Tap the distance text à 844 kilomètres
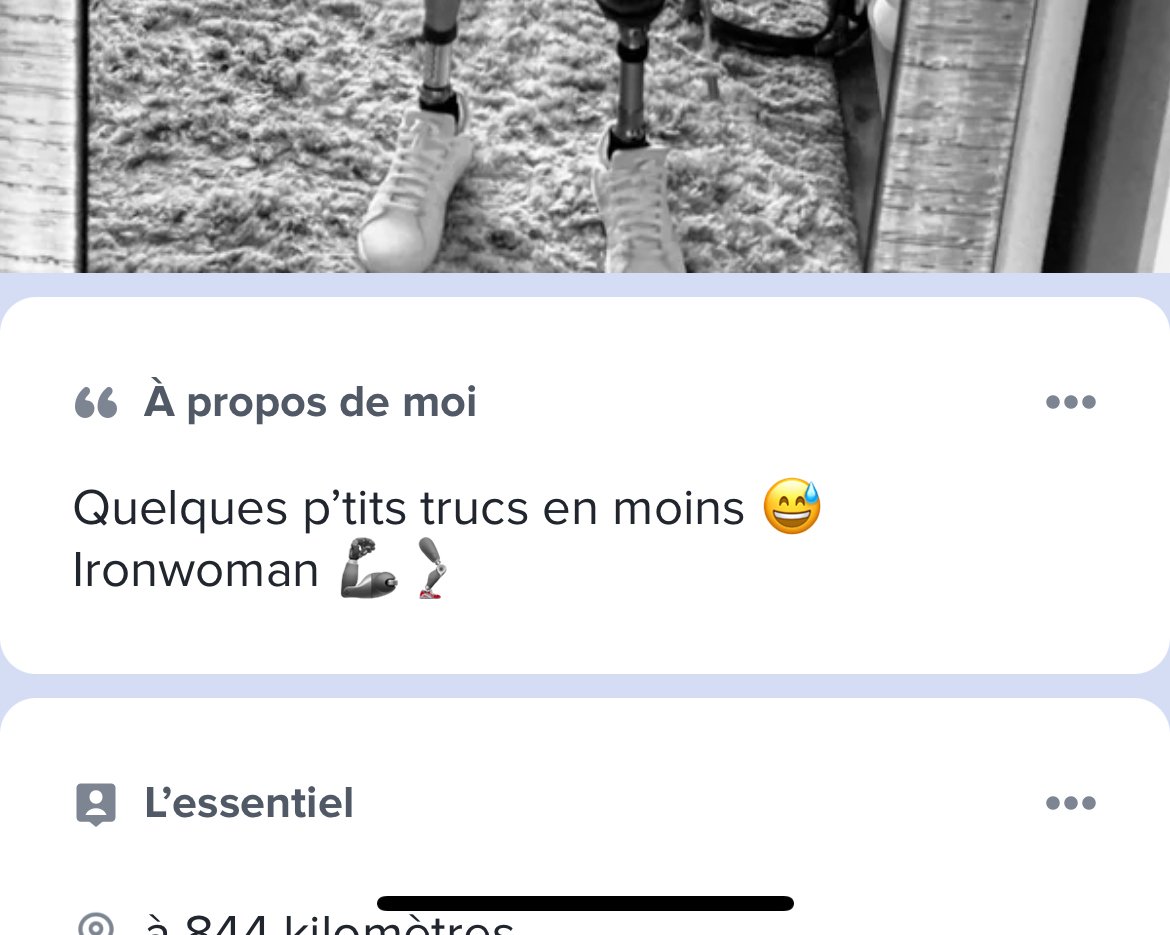Viewport: 1170px width, 935px height. click(x=330, y=924)
